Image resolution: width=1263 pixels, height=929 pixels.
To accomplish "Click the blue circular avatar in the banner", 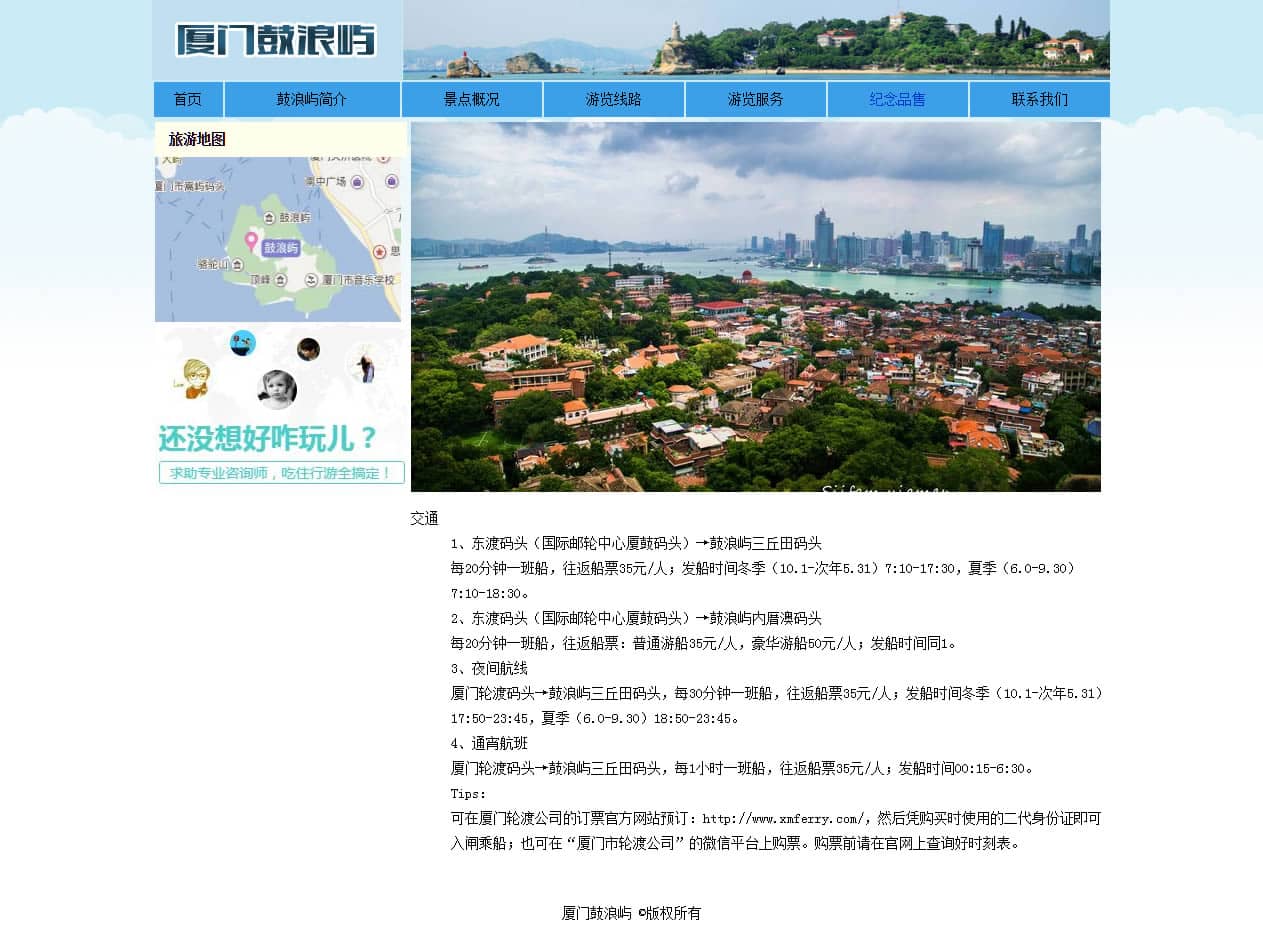I will coord(243,343).
